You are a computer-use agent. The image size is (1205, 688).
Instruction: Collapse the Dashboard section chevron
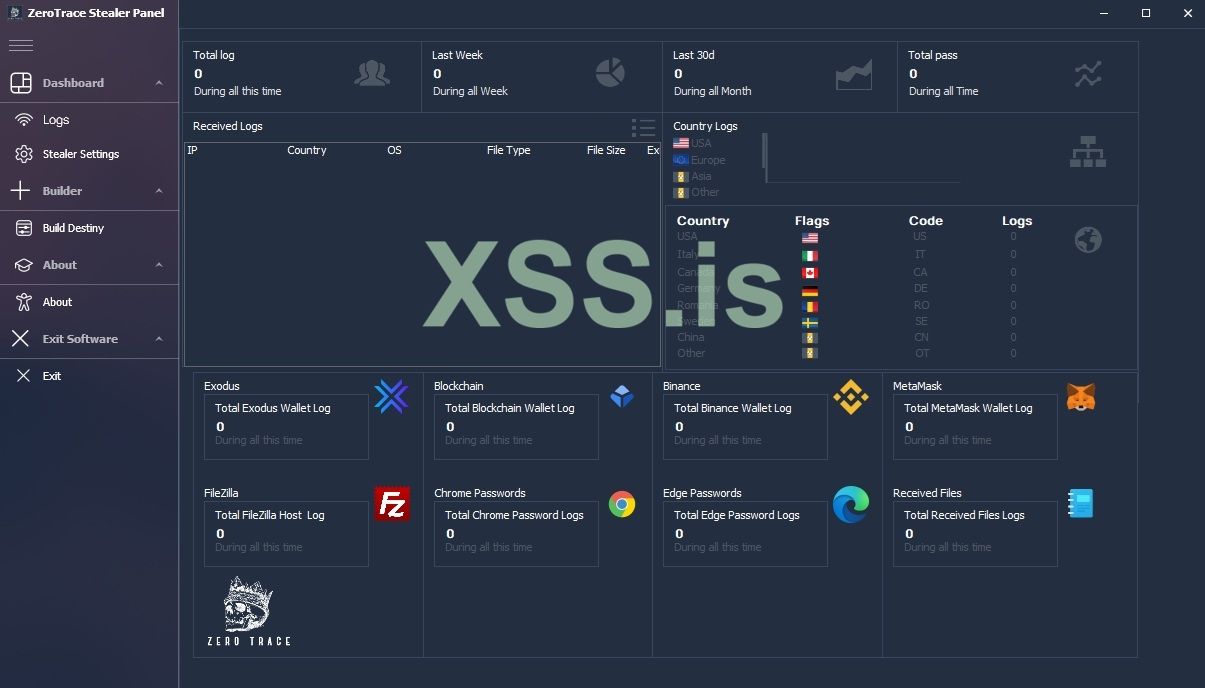point(159,83)
